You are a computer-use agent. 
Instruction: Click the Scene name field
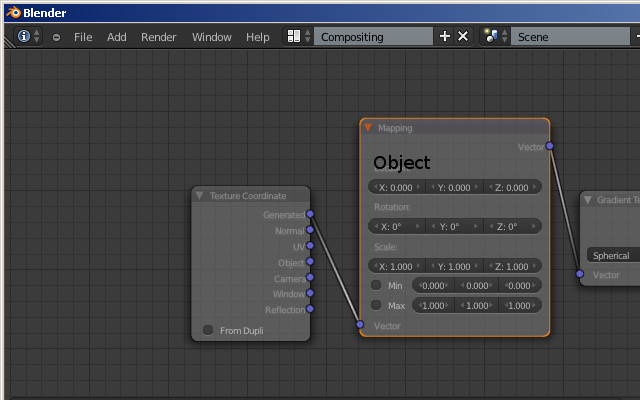coord(570,36)
